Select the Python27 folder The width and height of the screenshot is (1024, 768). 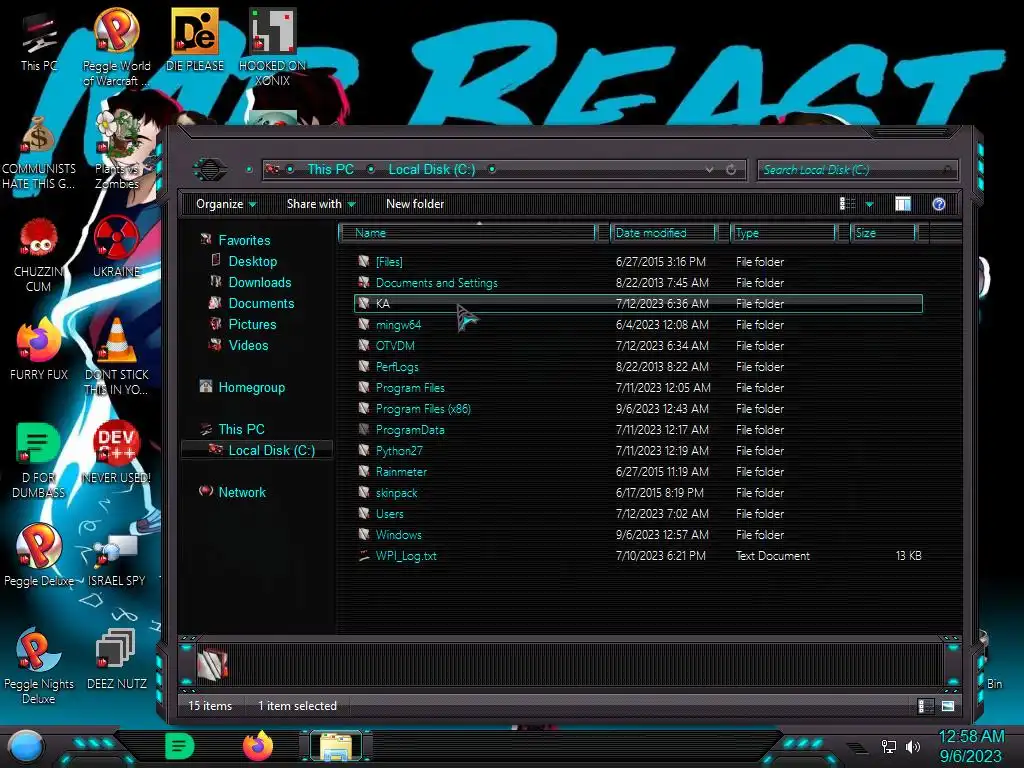pyautogui.click(x=639, y=451)
